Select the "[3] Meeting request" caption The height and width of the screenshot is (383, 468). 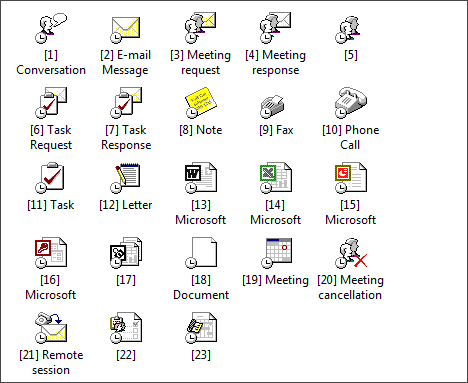[x=200, y=63]
